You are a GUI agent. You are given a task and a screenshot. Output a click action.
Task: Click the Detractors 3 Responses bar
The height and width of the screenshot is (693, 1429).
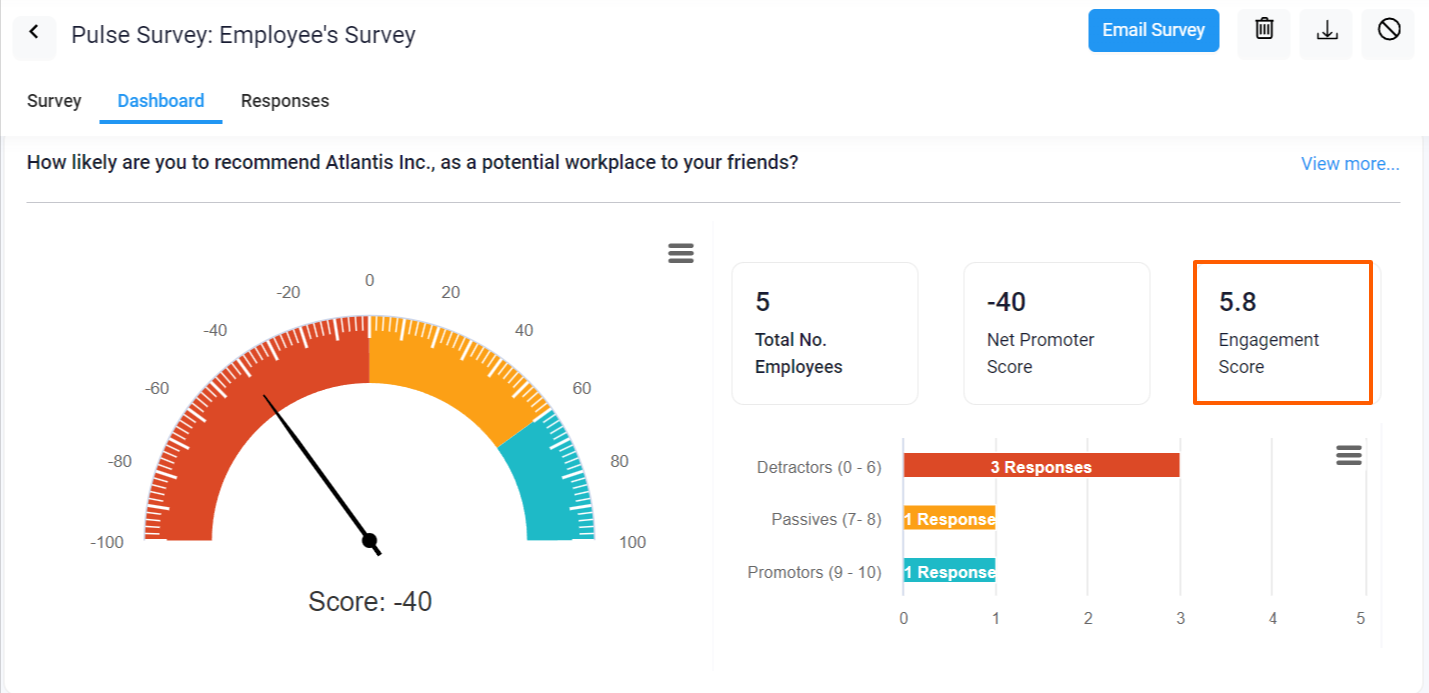(1040, 465)
